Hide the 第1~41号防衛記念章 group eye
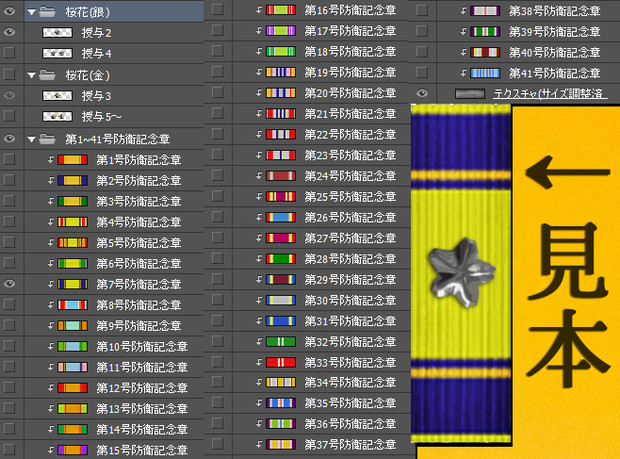The height and width of the screenshot is (459, 620). [9, 138]
